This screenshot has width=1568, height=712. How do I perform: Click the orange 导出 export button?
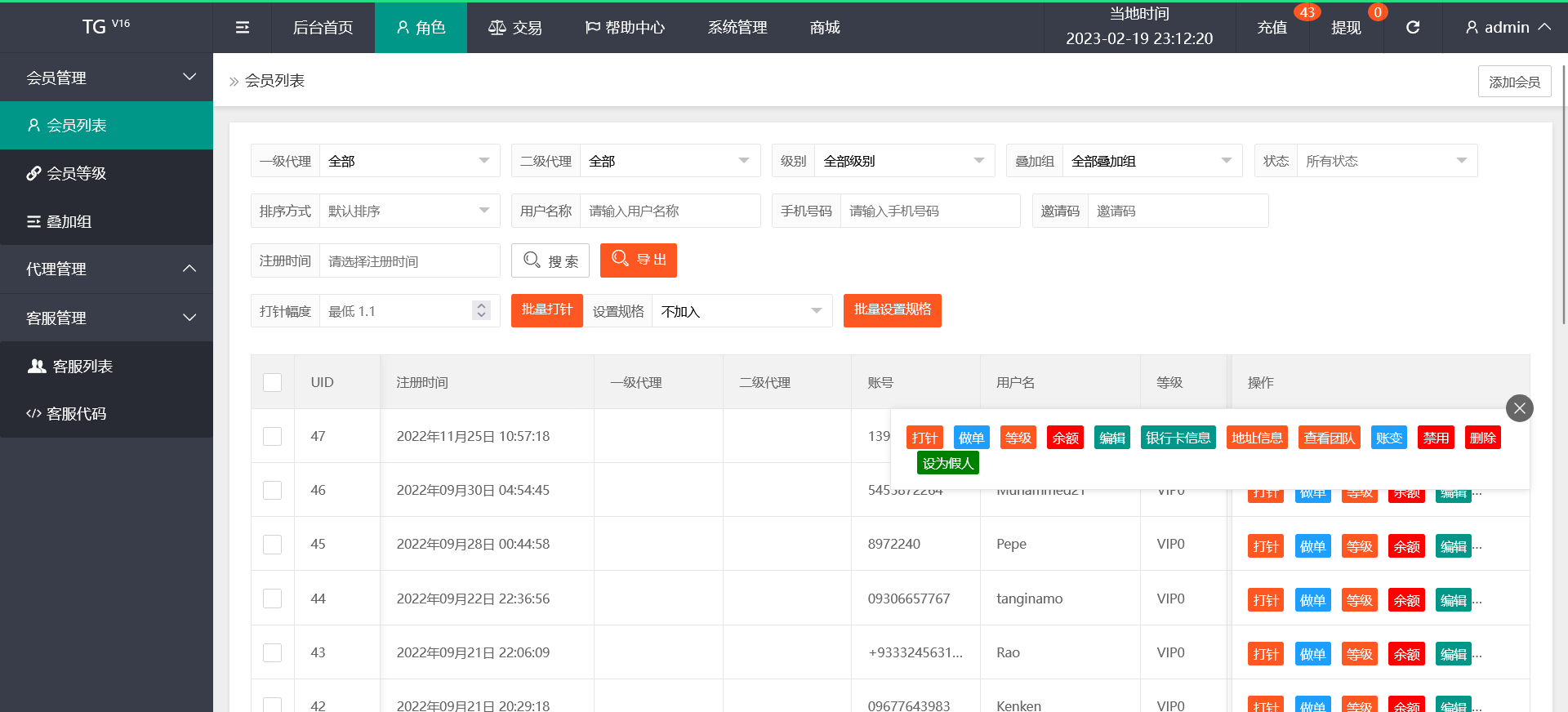(x=639, y=260)
